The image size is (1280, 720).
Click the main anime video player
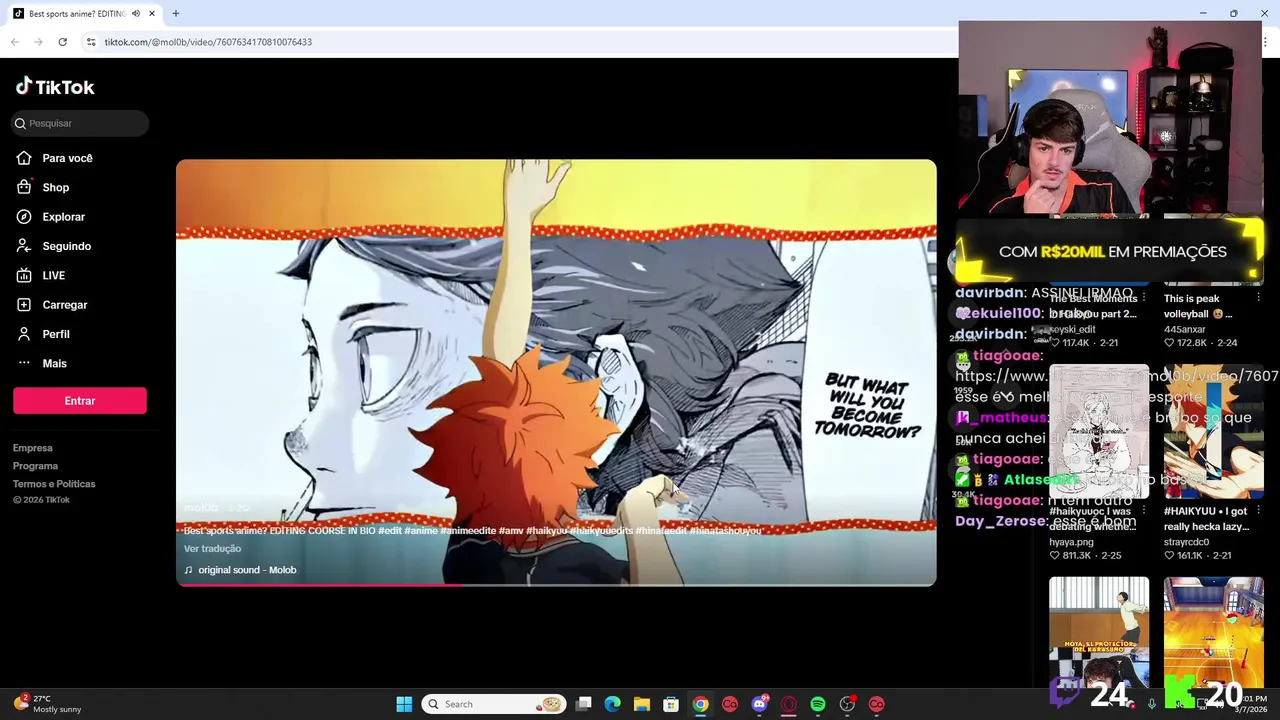[556, 372]
